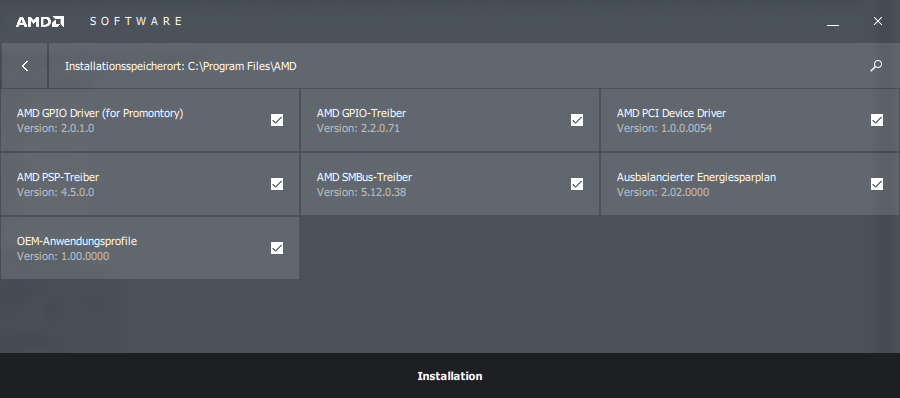Uncheck OEM-Anwendungsprofile component

click(x=277, y=248)
